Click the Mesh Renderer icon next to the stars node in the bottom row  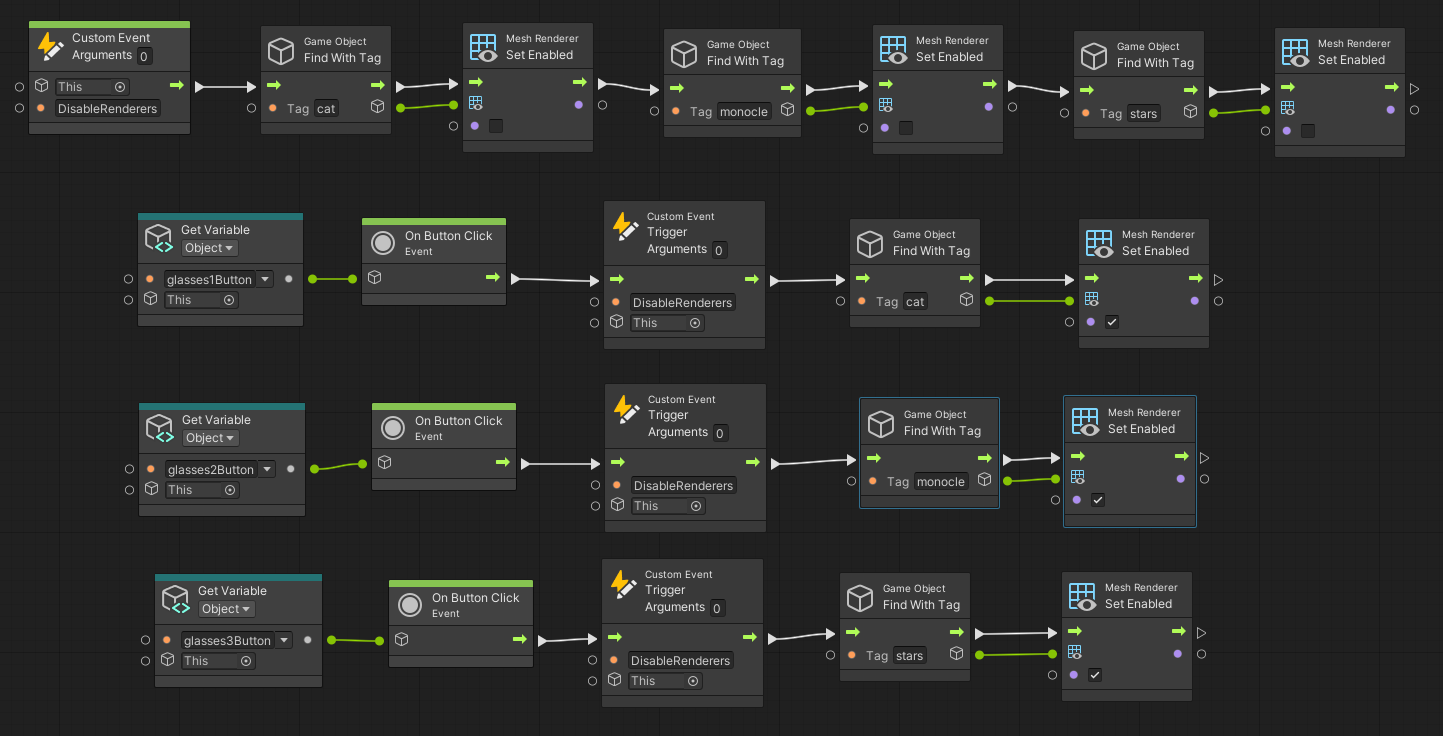click(1082, 596)
